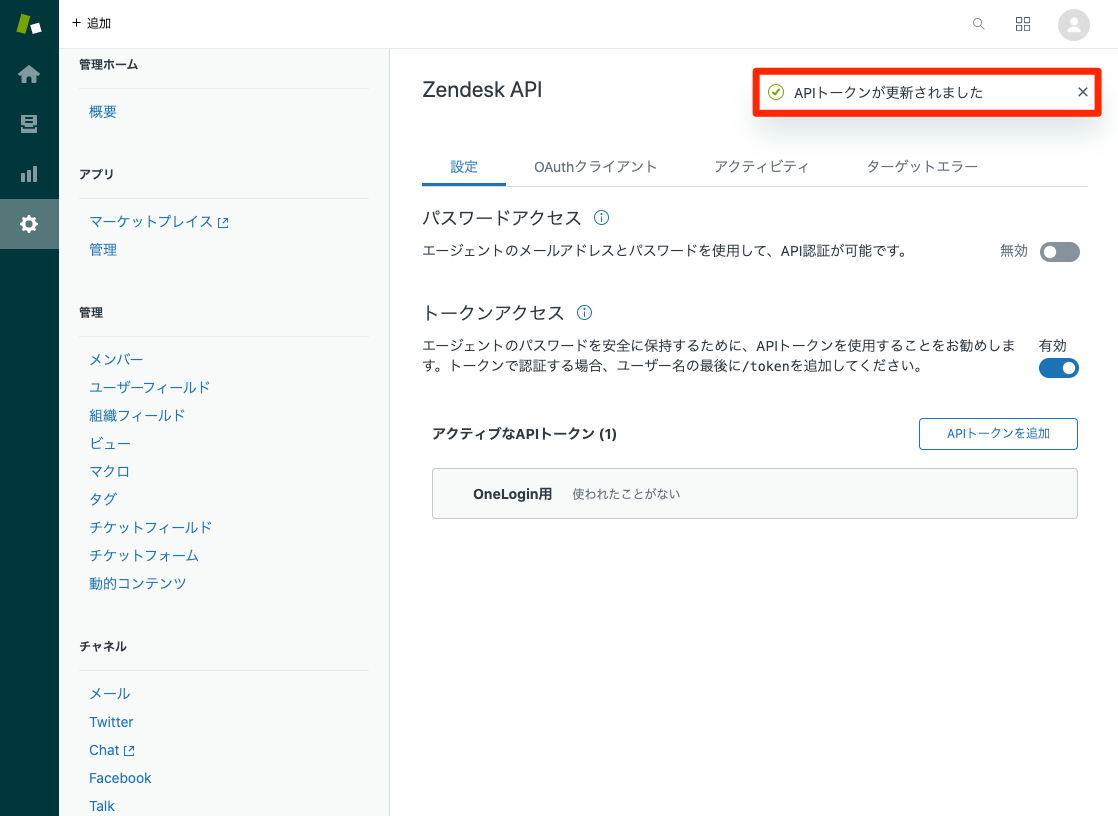Open the 概要 link

103,112
